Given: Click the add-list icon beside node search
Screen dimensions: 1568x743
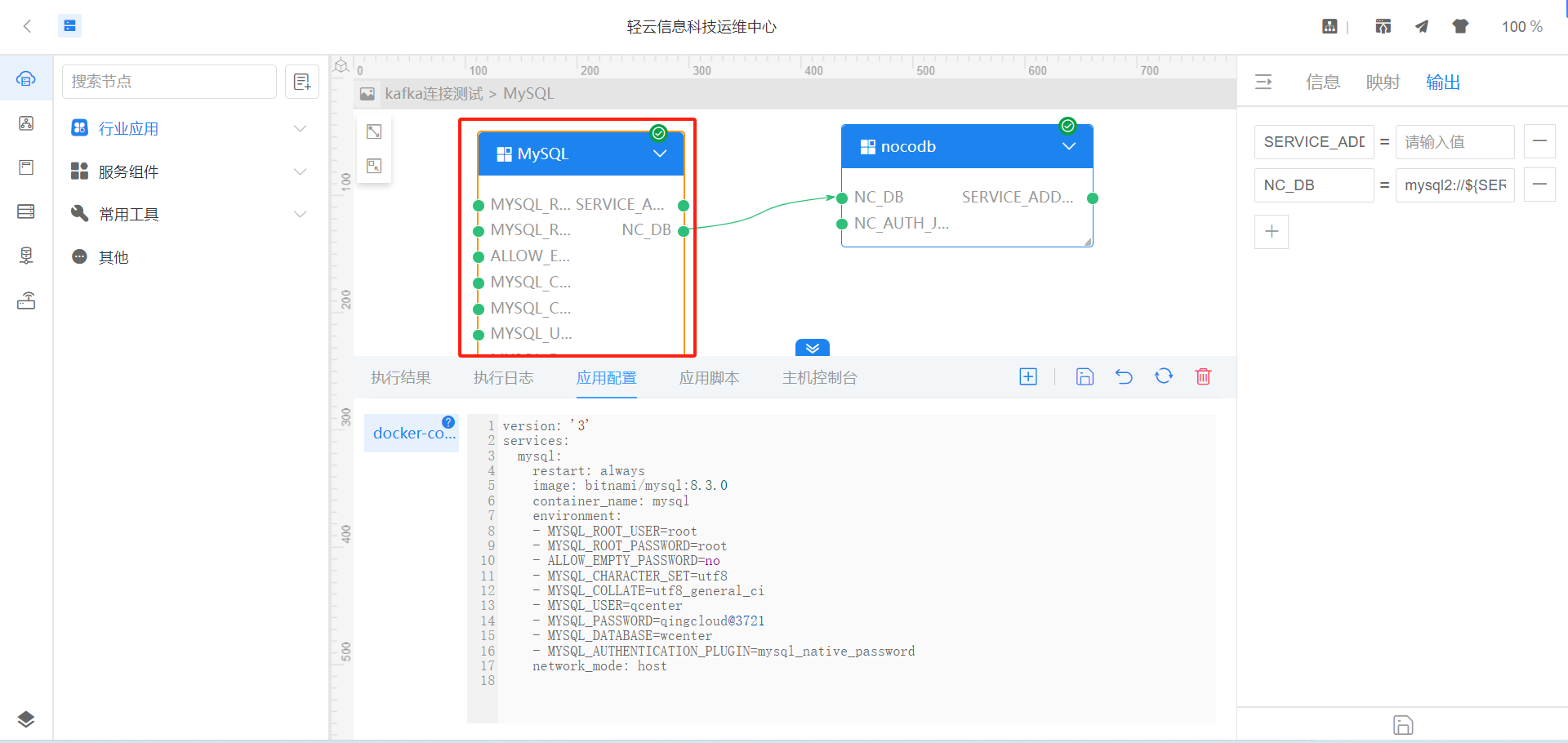Looking at the screenshot, I should [x=302, y=82].
